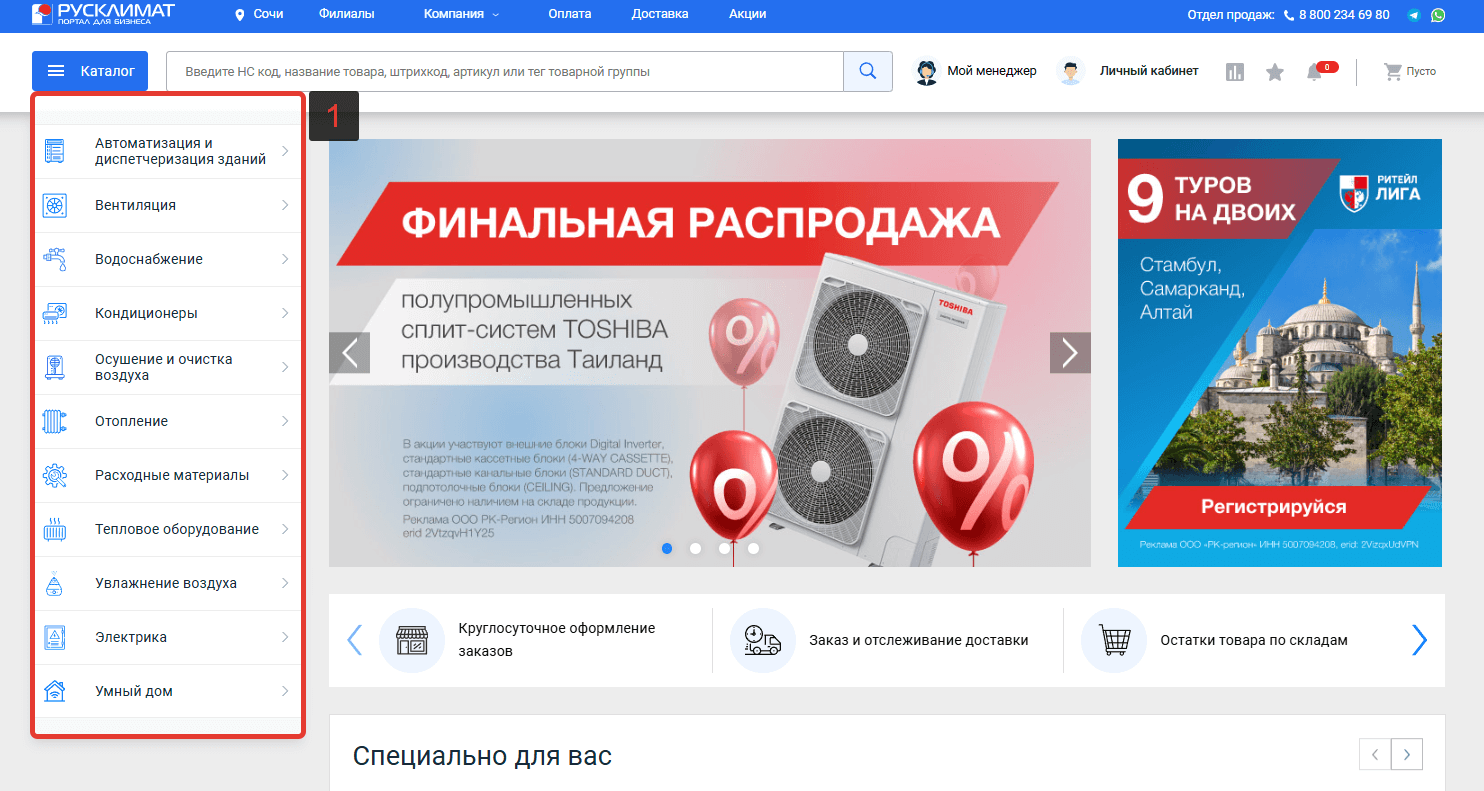This screenshot has width=1484, height=791.
Task: Open the Филиалы menu item
Action: [346, 14]
